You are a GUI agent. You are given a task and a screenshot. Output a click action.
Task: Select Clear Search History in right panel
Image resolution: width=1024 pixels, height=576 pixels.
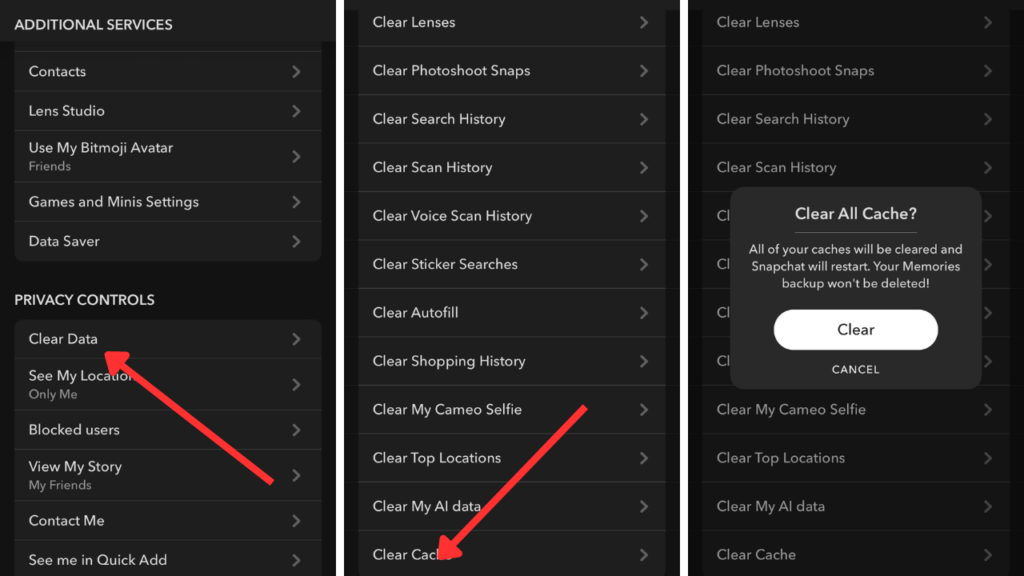(856, 119)
